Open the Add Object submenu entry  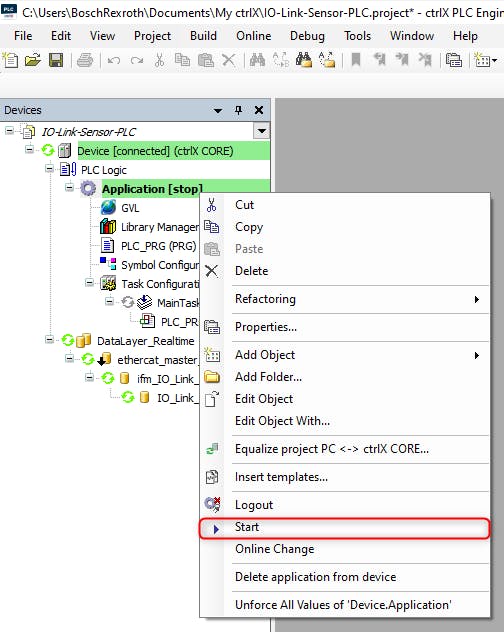(345, 355)
